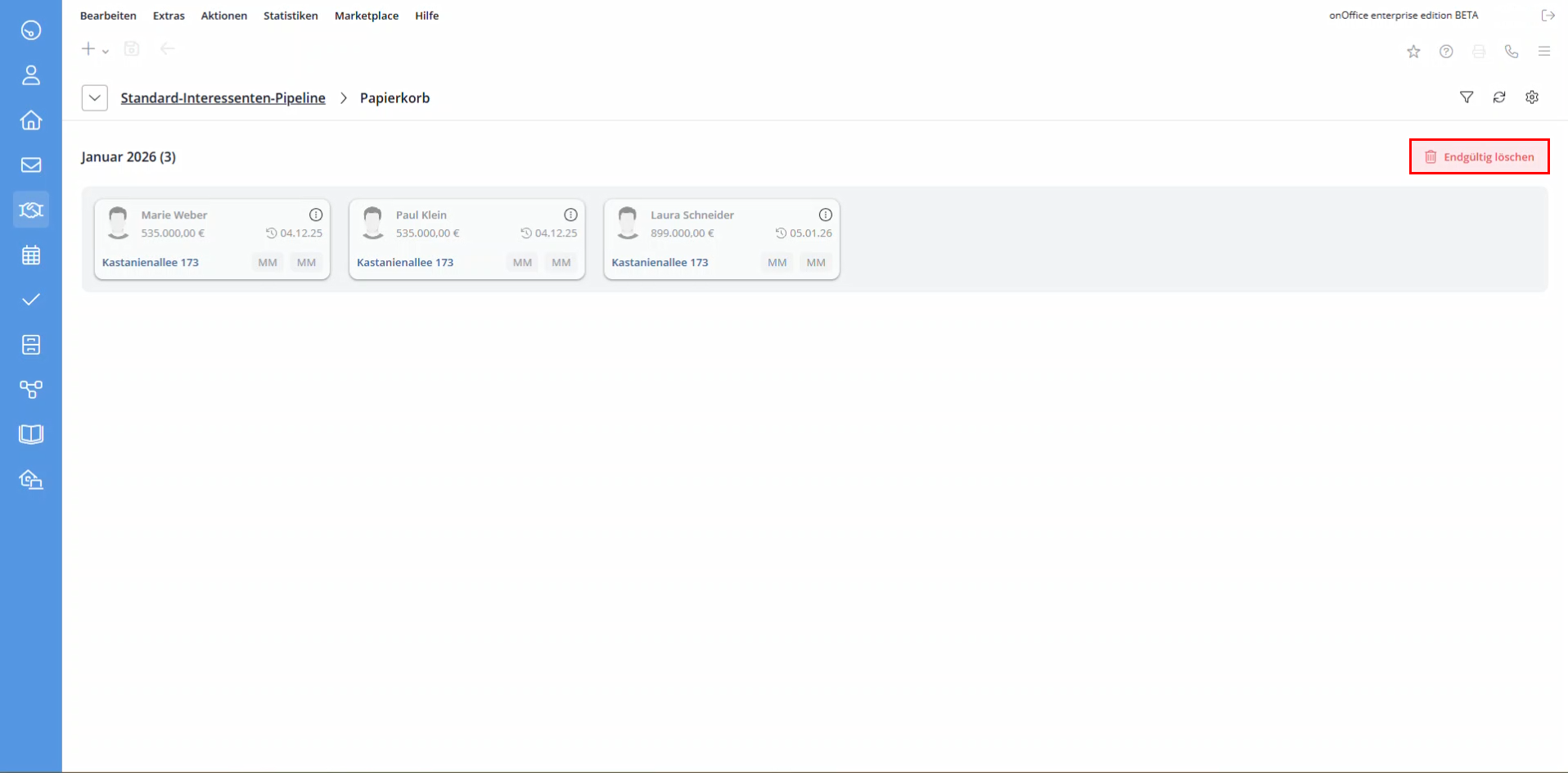Open the Properties house icon in sidebar
Viewport: 1568px width, 773px height.
coord(31,120)
